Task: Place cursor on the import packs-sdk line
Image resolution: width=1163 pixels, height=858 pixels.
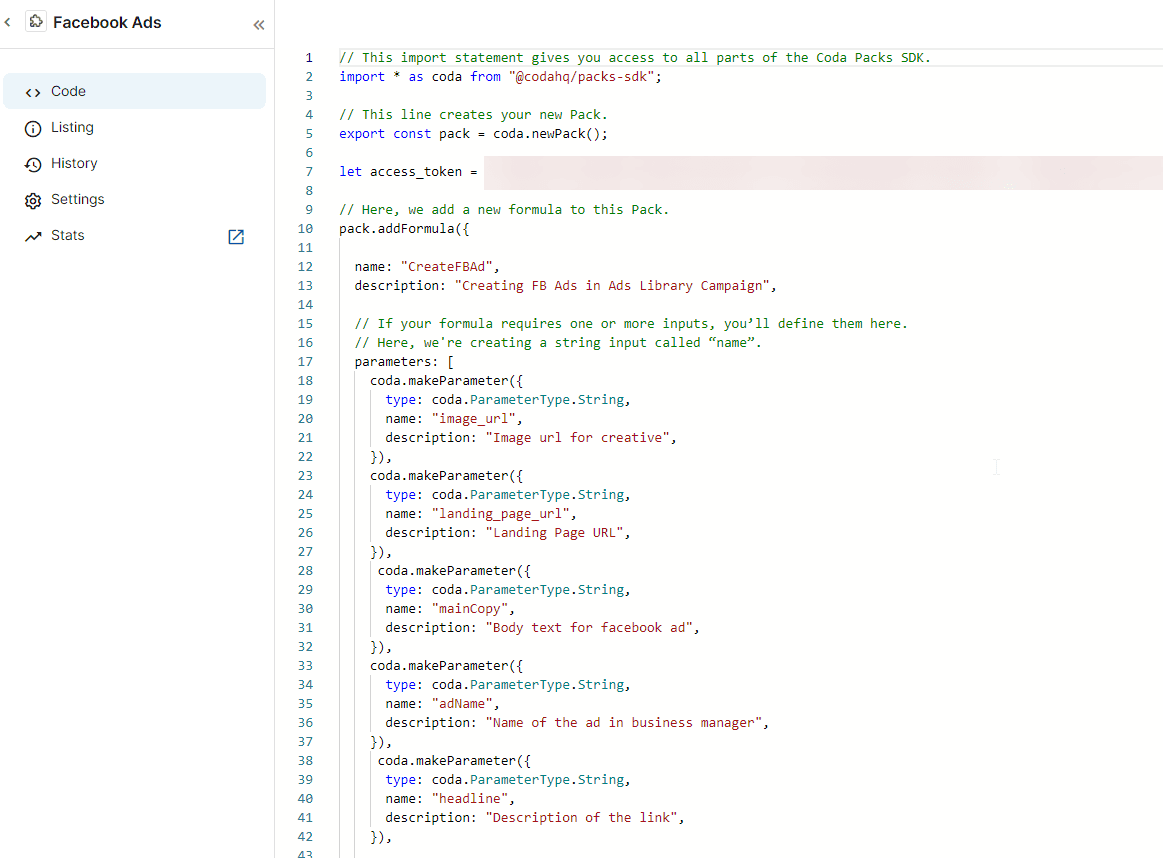Action: tap(500, 77)
